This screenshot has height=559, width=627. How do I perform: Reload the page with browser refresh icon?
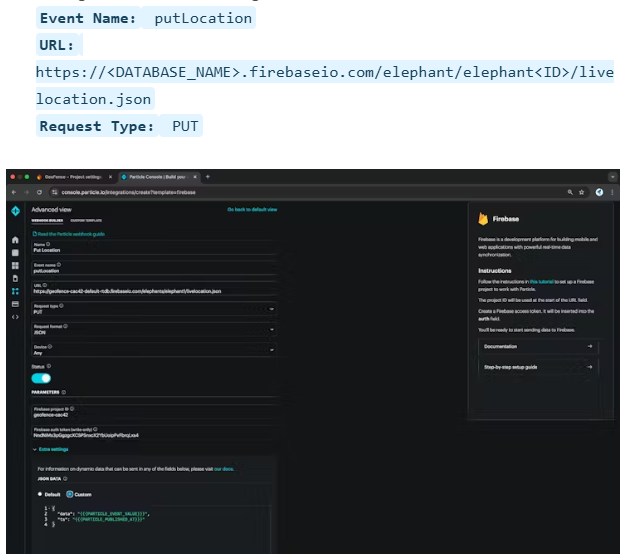click(39, 191)
